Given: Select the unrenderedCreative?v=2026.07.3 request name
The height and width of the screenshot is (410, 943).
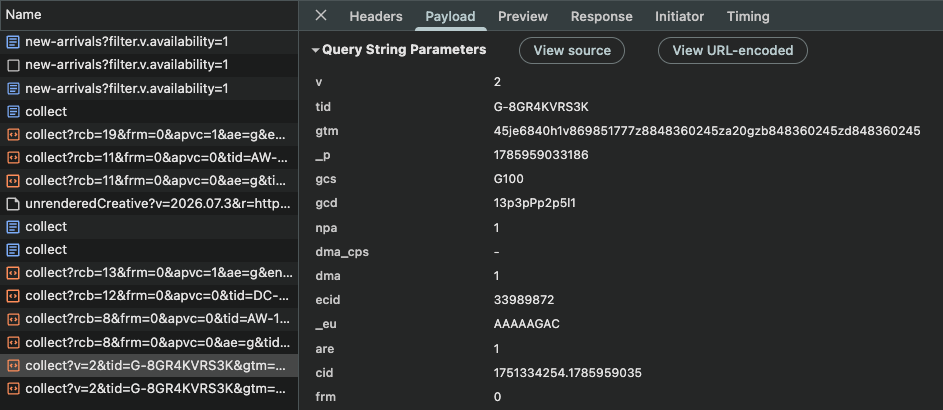Looking at the screenshot, I should [159, 204].
